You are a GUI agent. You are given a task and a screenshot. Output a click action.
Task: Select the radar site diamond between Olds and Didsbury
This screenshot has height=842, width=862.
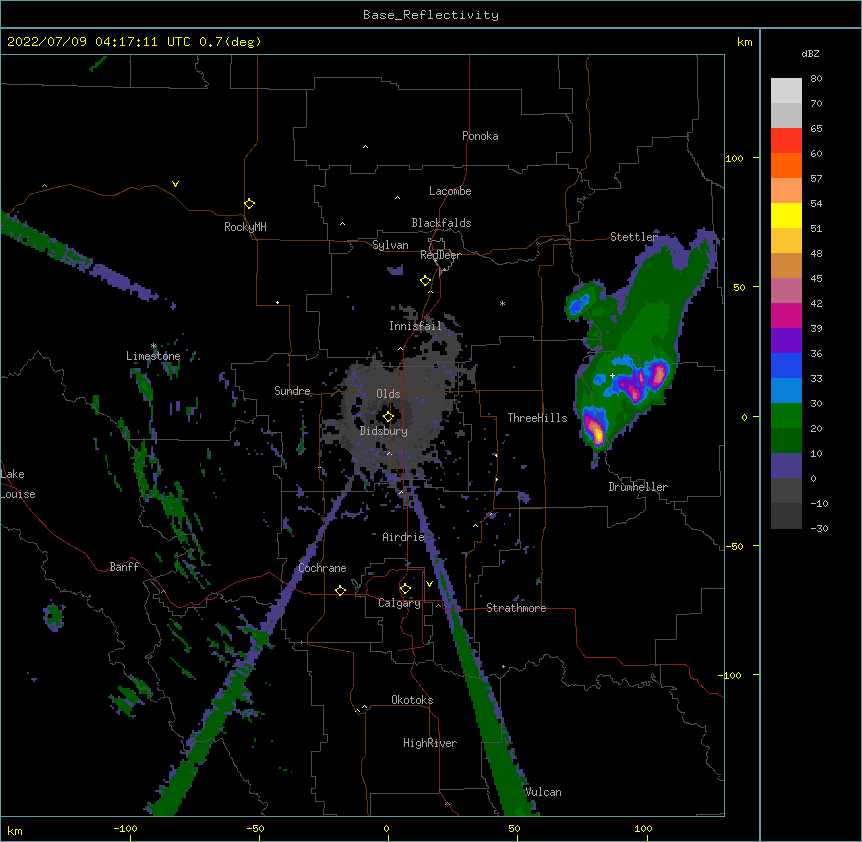pyautogui.click(x=388, y=417)
